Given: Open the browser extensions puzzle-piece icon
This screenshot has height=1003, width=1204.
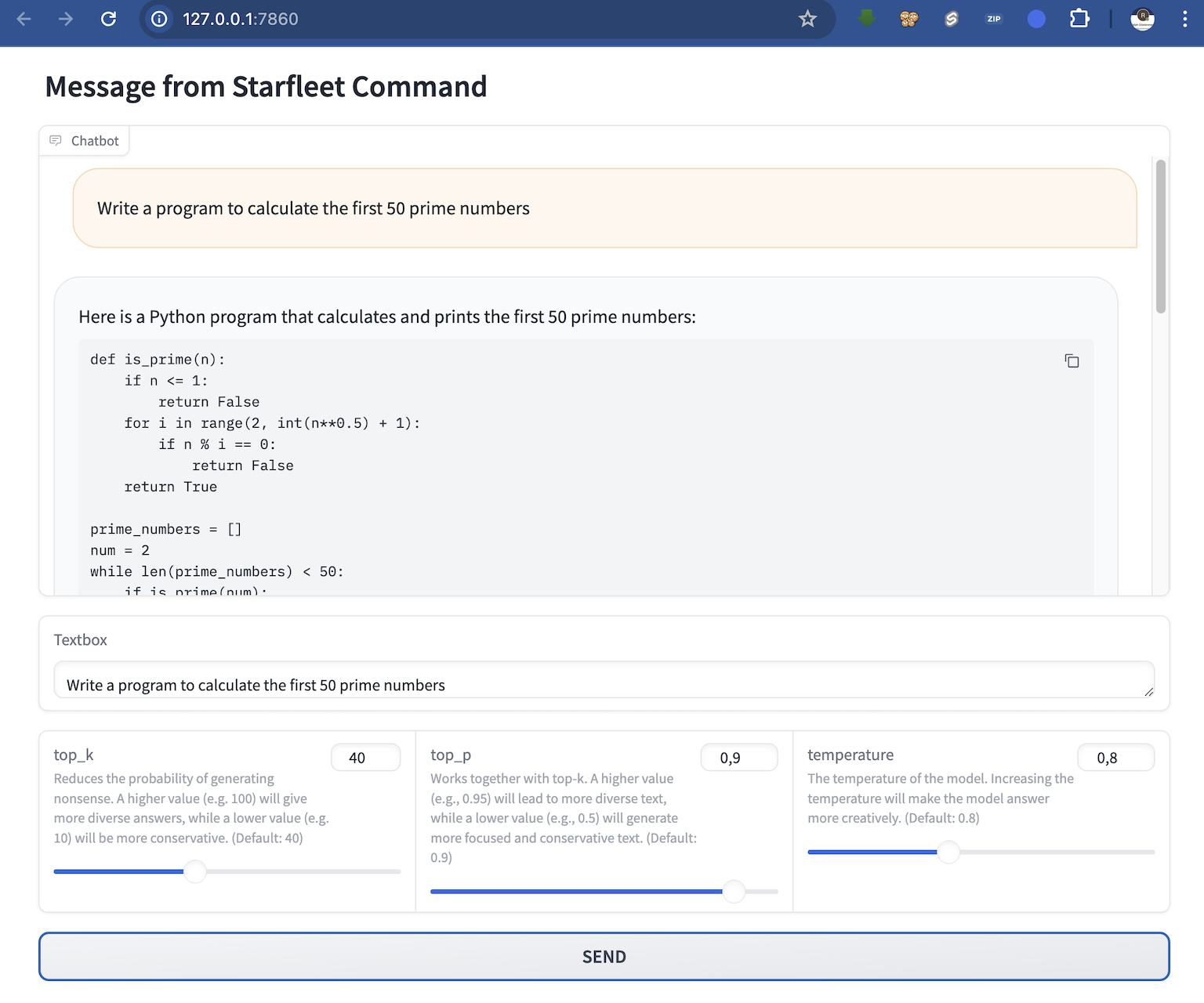Looking at the screenshot, I should pyautogui.click(x=1079, y=18).
